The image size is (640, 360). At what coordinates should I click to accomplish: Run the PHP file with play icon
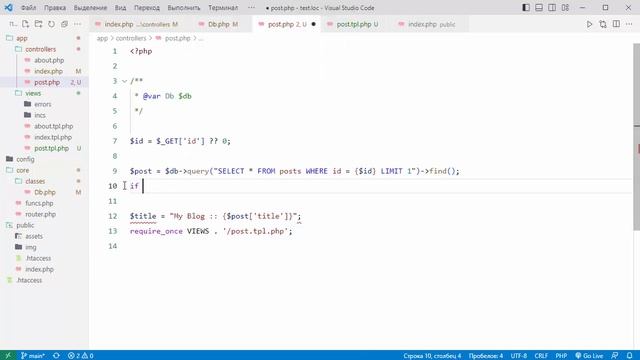coord(589,24)
